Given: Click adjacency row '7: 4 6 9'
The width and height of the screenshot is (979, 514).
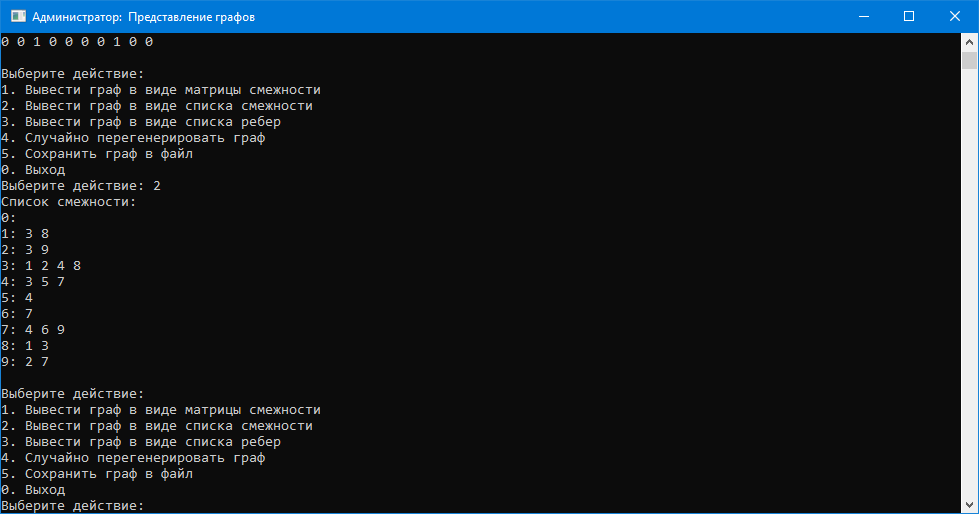Looking at the screenshot, I should point(33,330).
